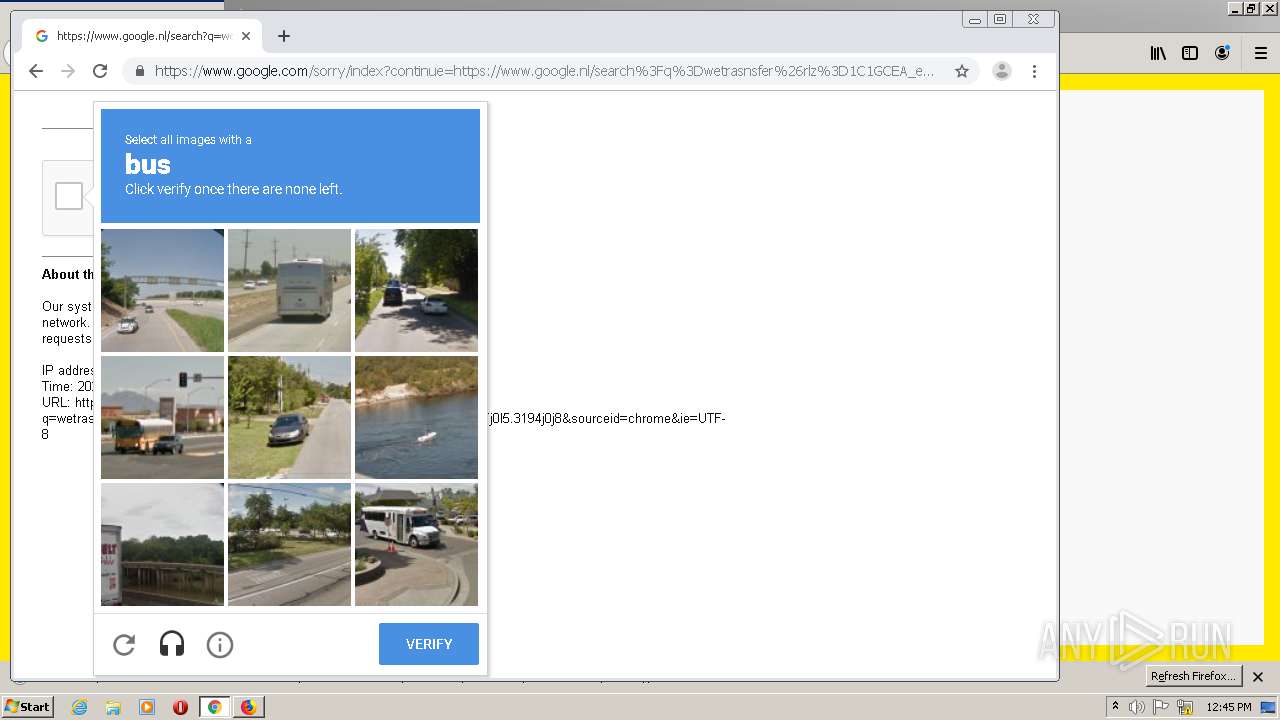Select tile with white coach bus rear
The width and height of the screenshot is (1280, 720).
(x=289, y=290)
